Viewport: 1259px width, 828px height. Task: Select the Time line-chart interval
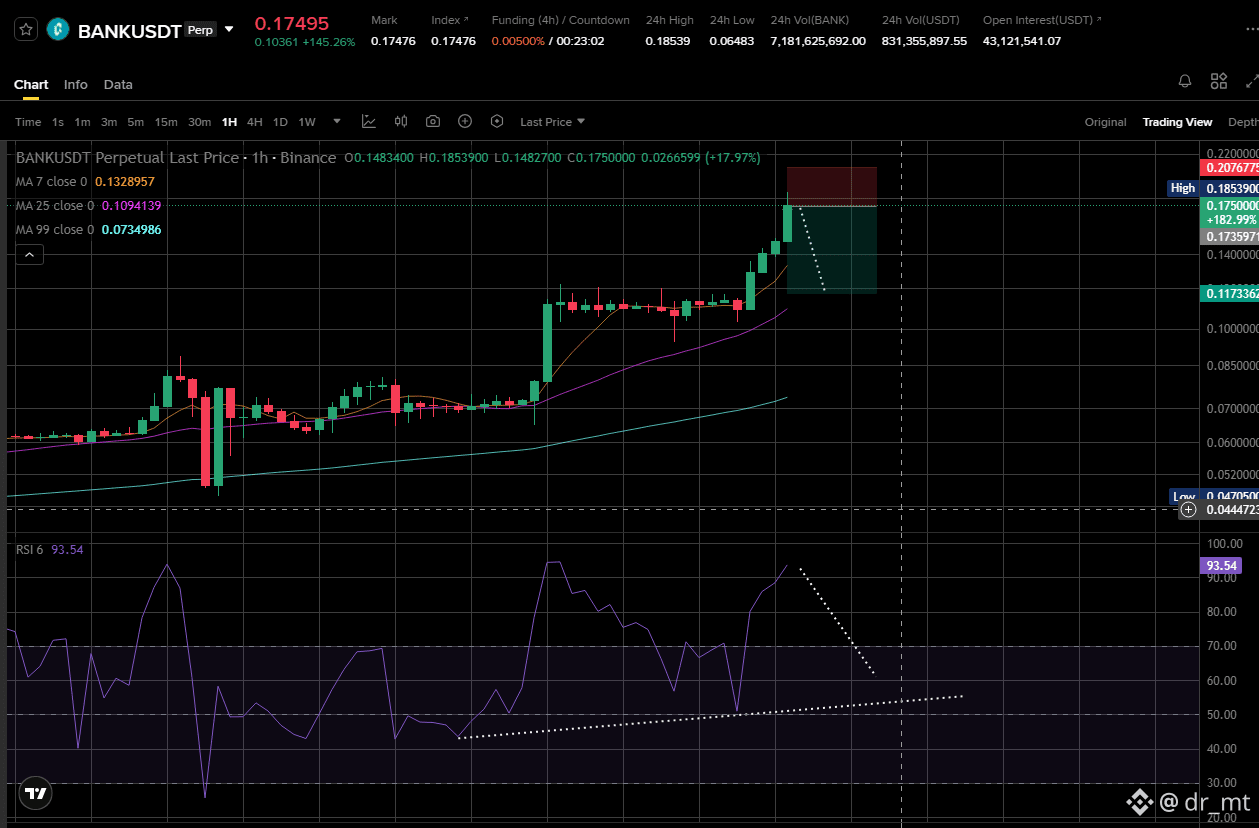tap(28, 122)
